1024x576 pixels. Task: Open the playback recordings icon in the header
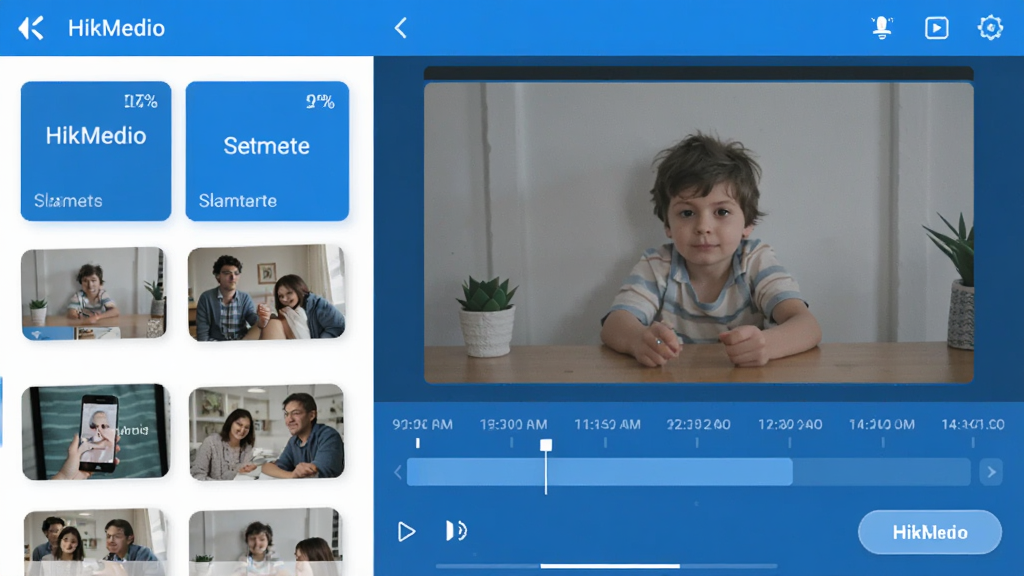click(x=936, y=28)
